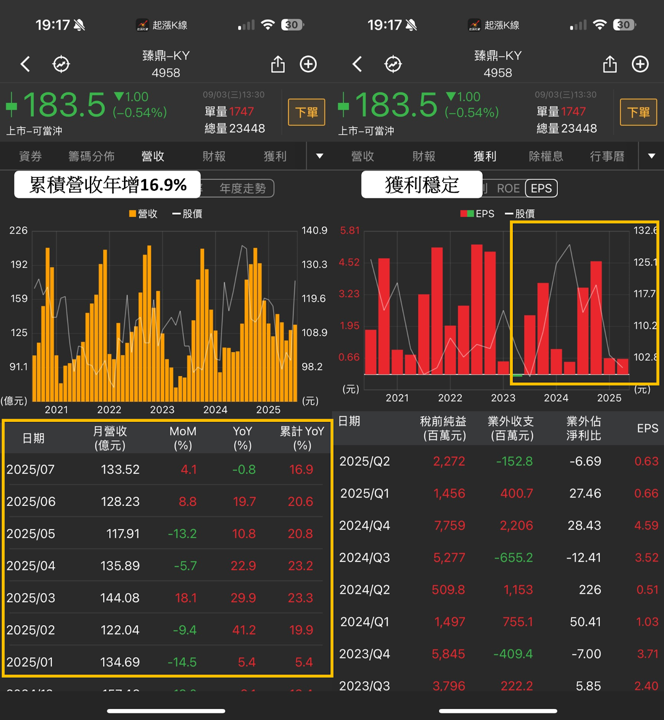The image size is (664, 720).
Task: Tap the 2024/Q3 earnings row
Action: 498,557
